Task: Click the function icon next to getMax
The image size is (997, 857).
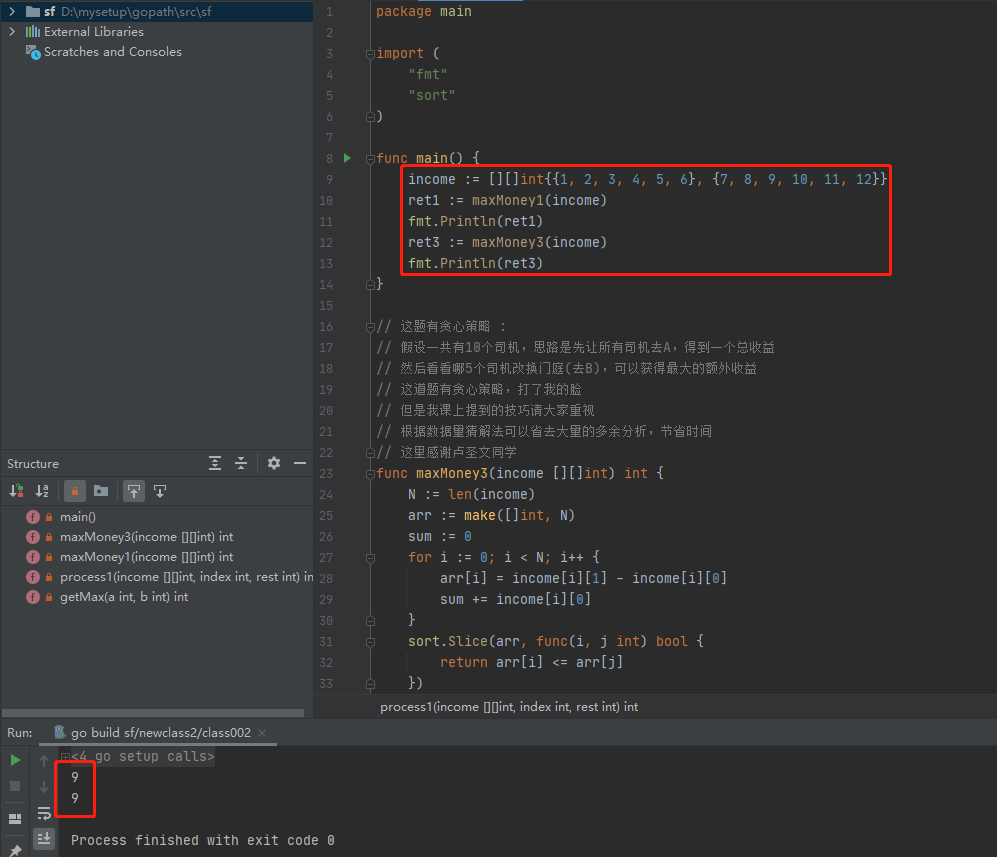Action: pyautogui.click(x=33, y=597)
